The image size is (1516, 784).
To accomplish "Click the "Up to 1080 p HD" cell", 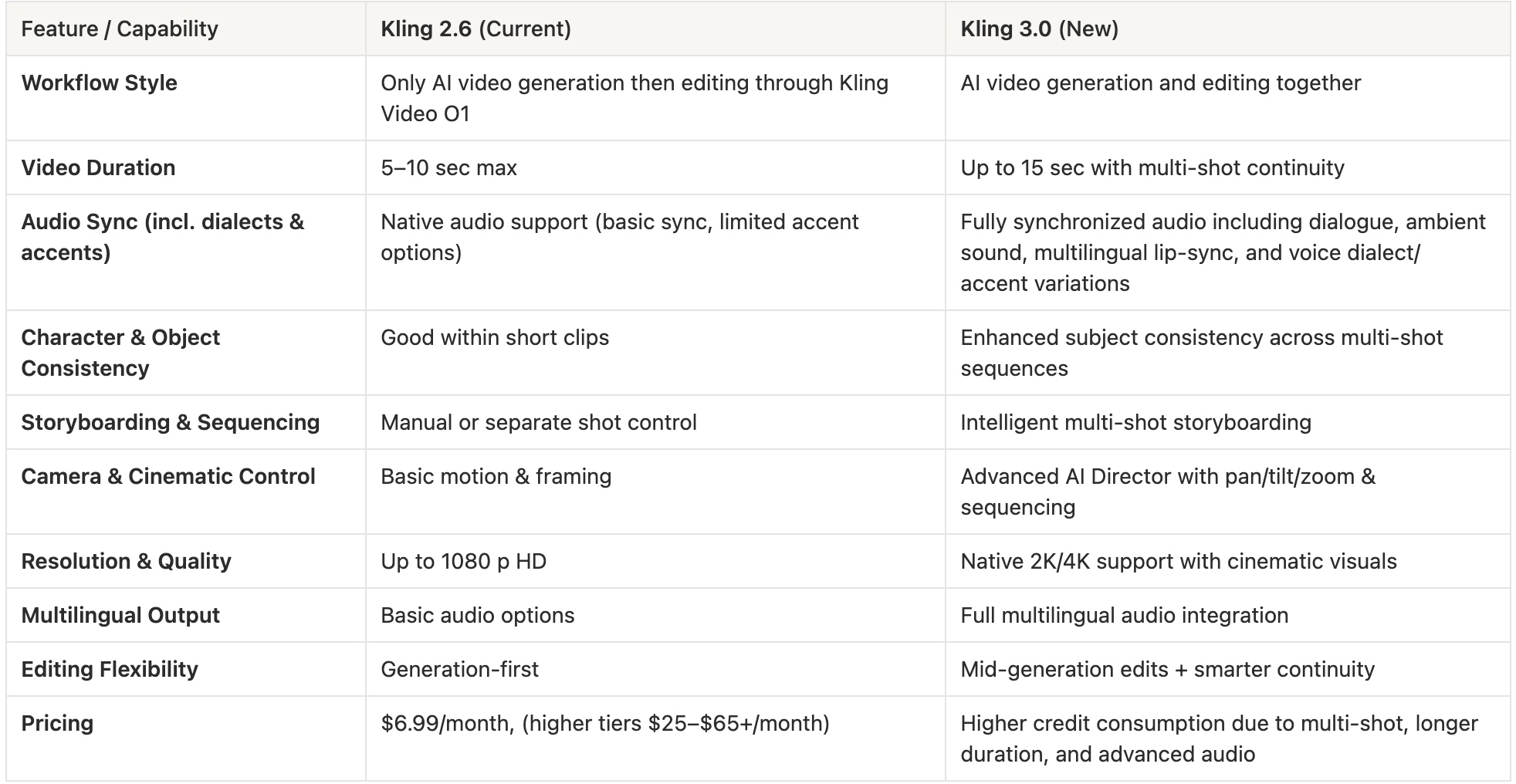I will (463, 562).
